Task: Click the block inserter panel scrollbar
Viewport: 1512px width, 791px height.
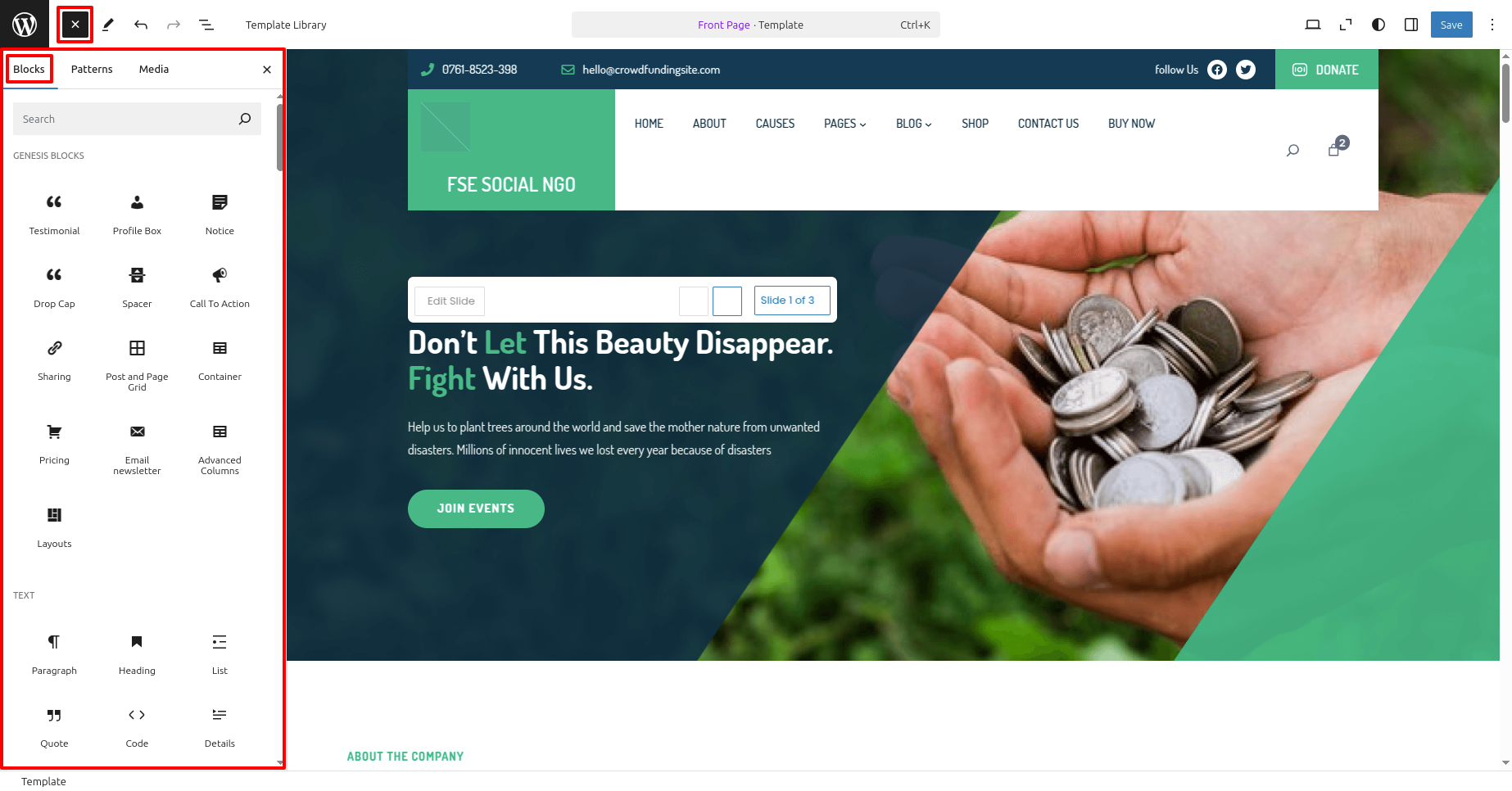Action: pyautogui.click(x=280, y=137)
